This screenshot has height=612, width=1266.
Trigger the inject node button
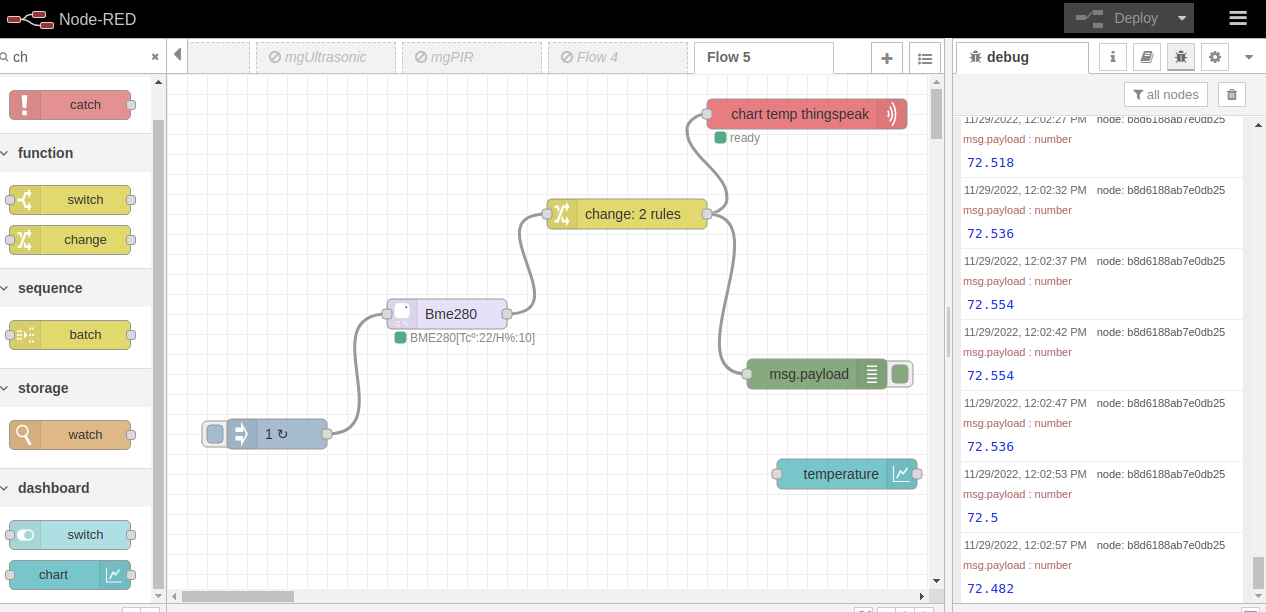pos(214,434)
